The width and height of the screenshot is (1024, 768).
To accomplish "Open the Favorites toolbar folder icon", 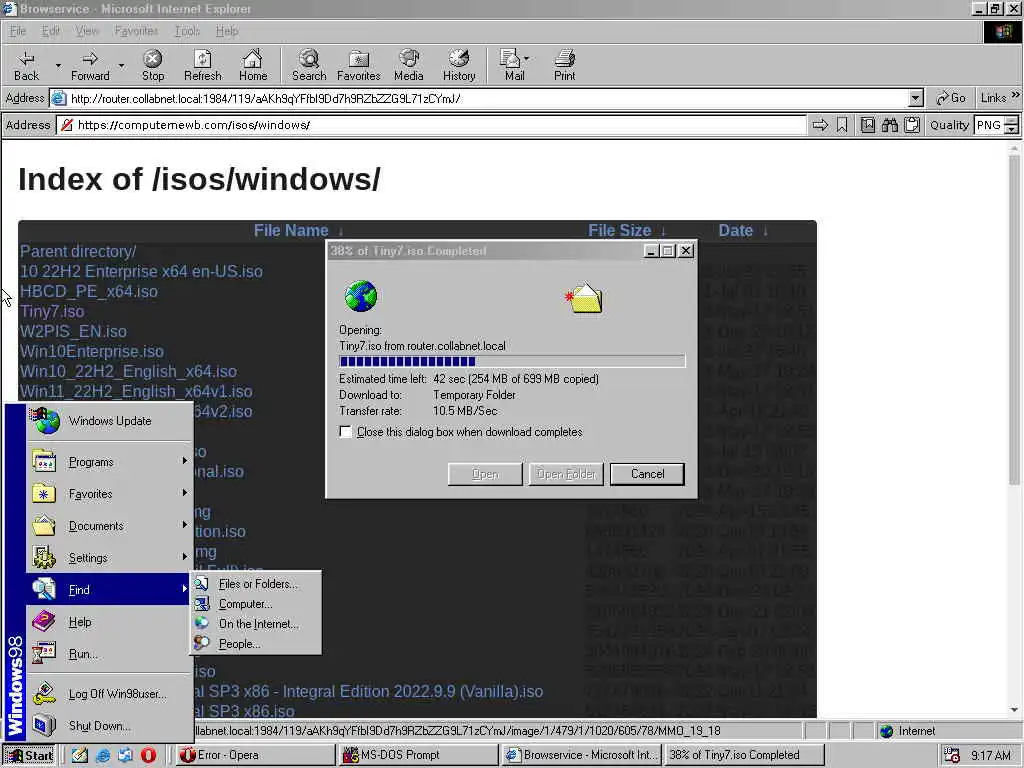I will click(359, 59).
